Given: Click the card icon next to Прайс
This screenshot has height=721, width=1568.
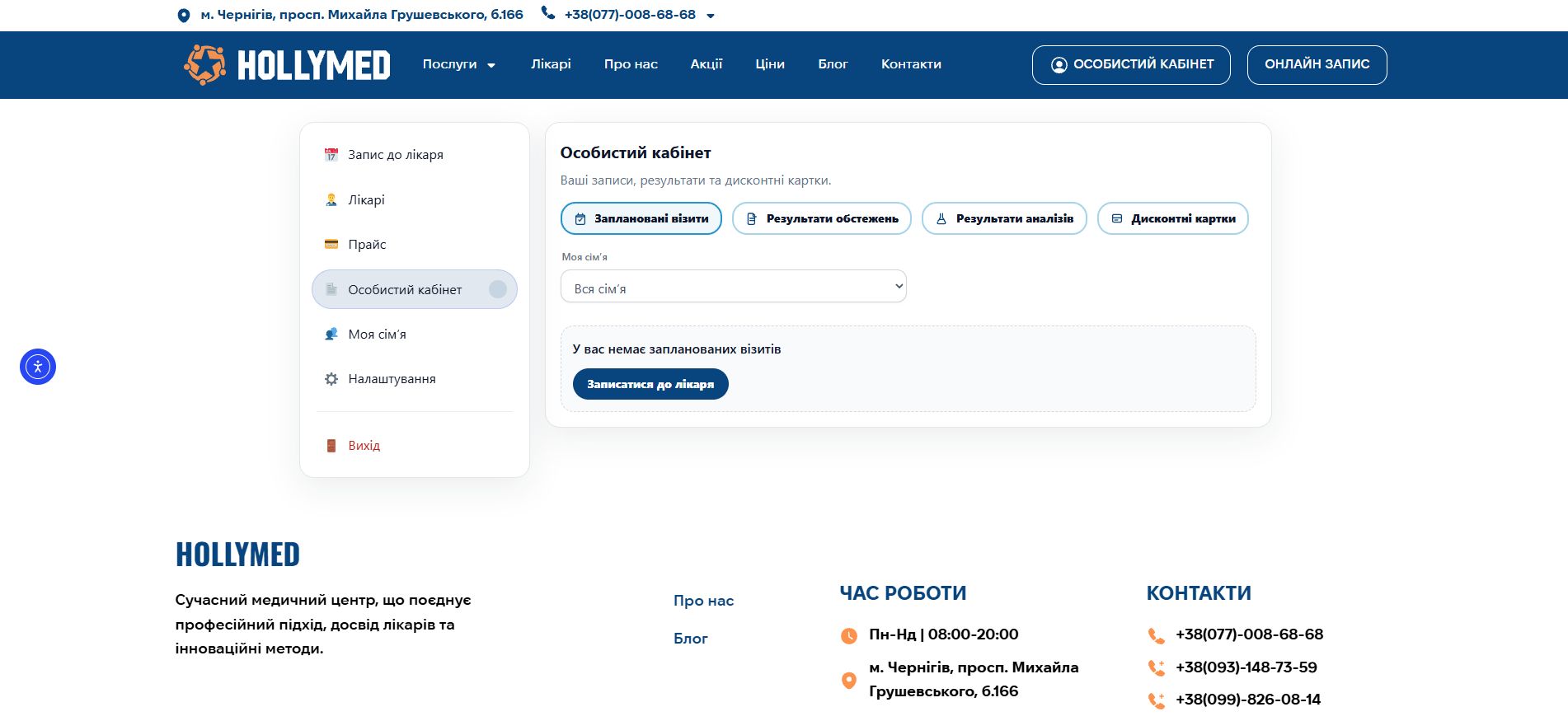Looking at the screenshot, I should [x=331, y=244].
